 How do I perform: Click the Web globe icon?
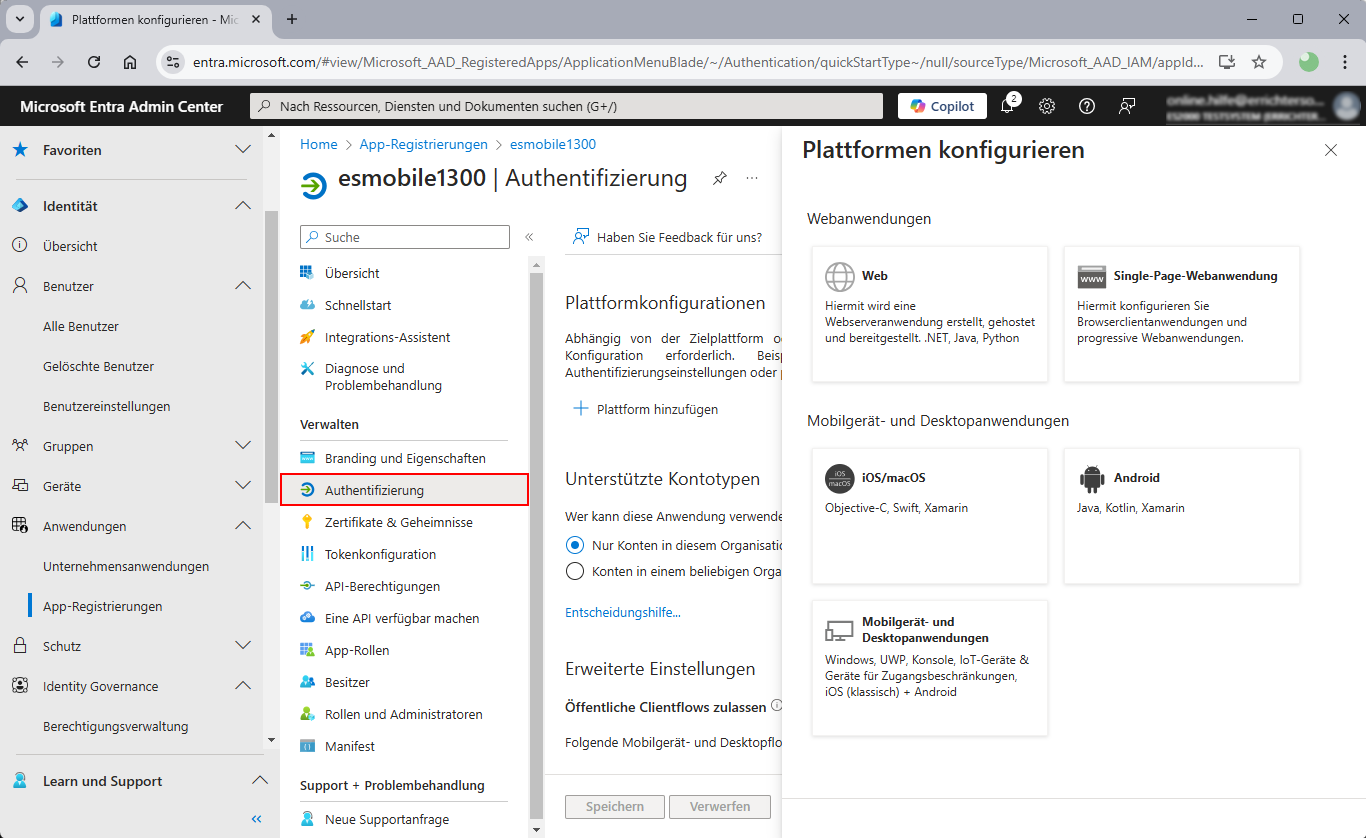tap(840, 276)
